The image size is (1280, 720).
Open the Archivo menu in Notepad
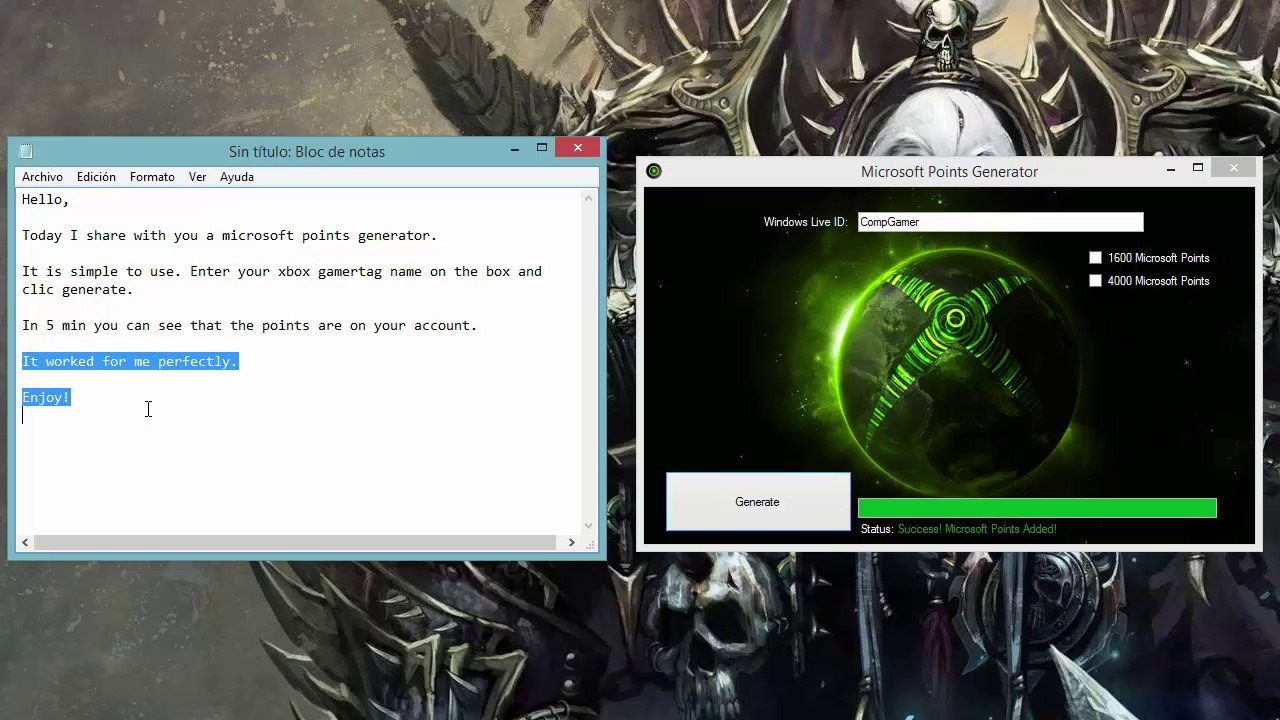point(42,177)
